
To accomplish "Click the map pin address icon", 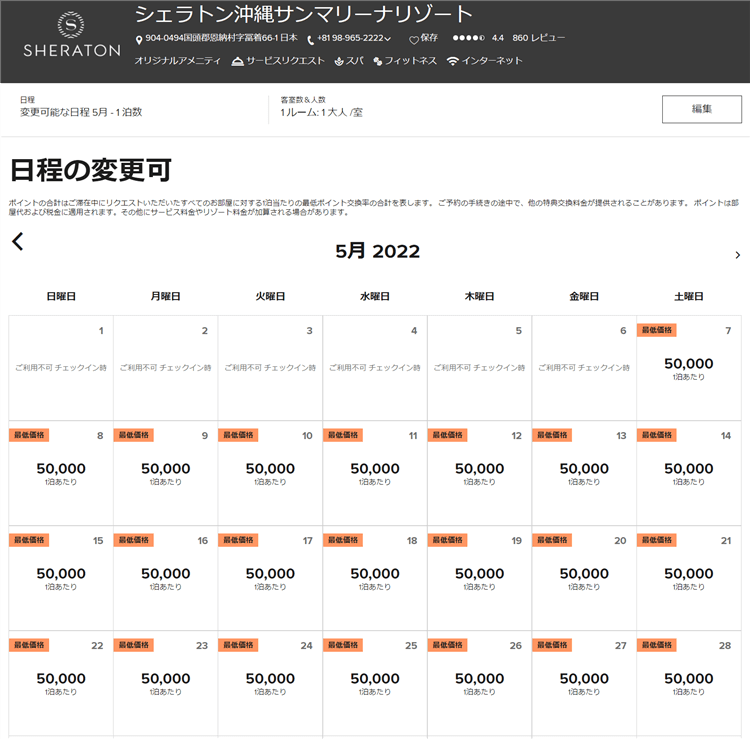I will 139,40.
